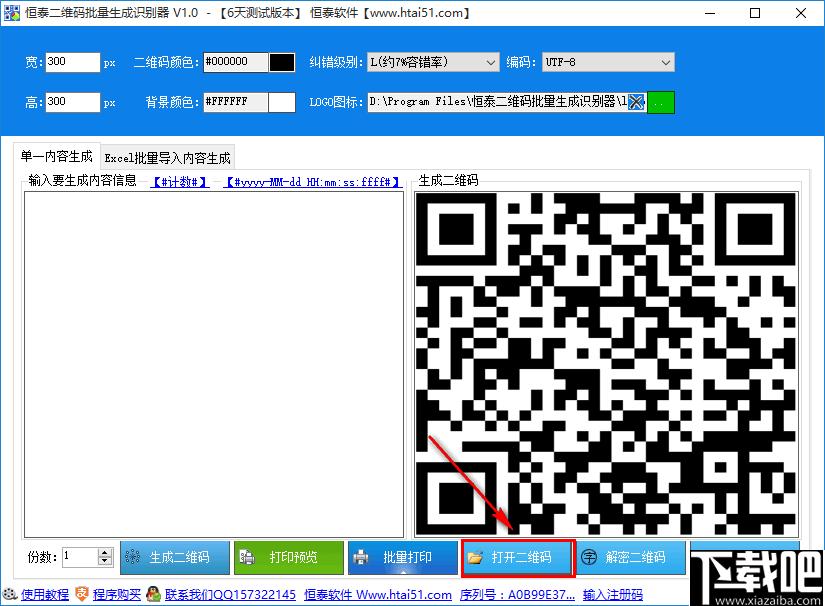Open 打印预览 print preview
The image size is (825, 606).
point(289,558)
